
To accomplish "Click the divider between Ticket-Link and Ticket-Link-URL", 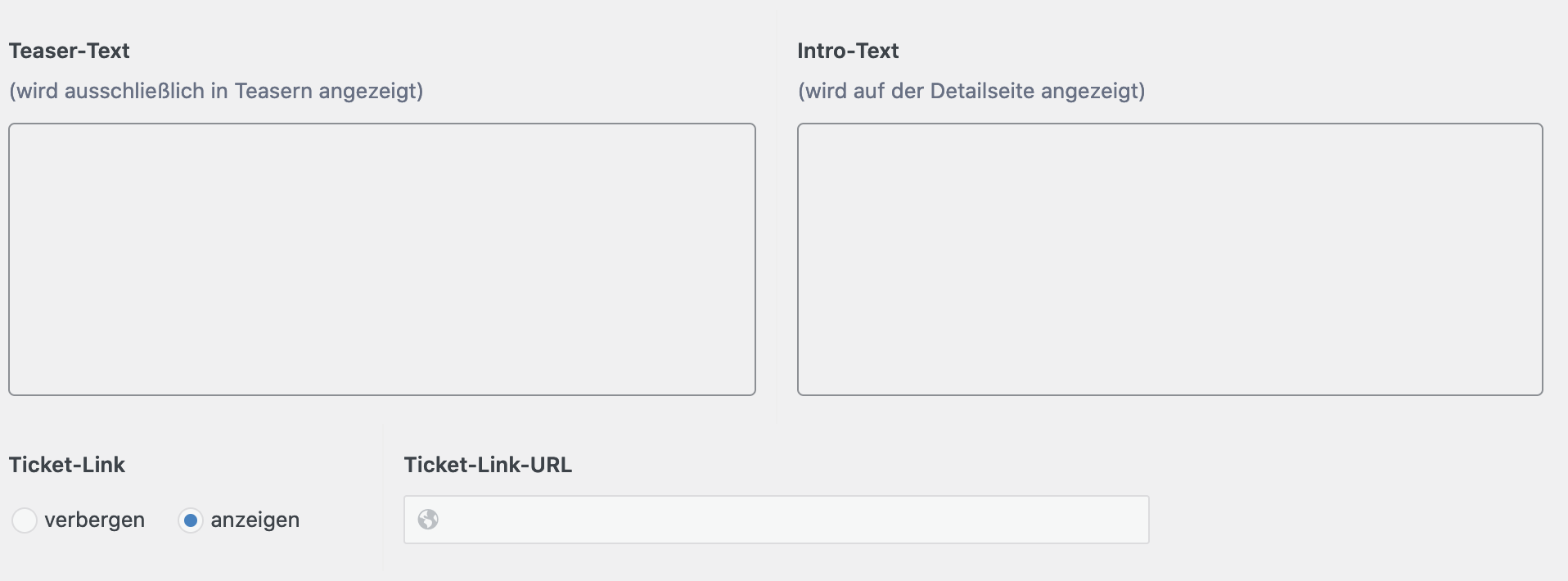I will tap(383, 495).
